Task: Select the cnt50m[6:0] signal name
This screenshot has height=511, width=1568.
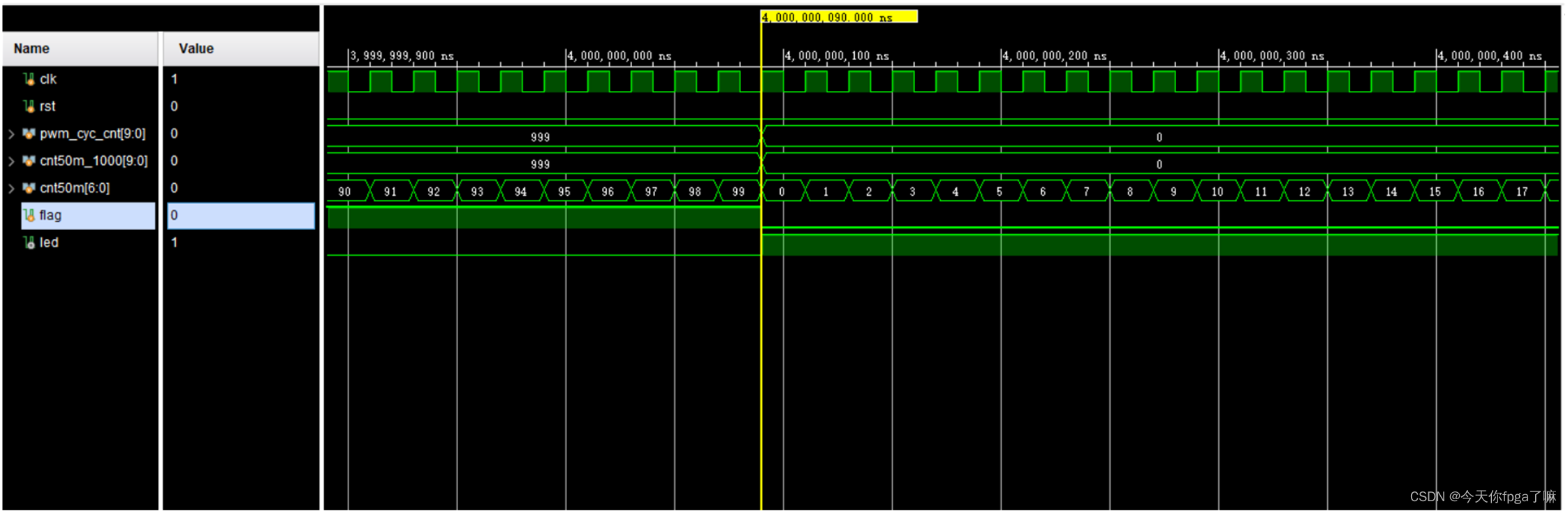Action: pyautogui.click(x=75, y=188)
